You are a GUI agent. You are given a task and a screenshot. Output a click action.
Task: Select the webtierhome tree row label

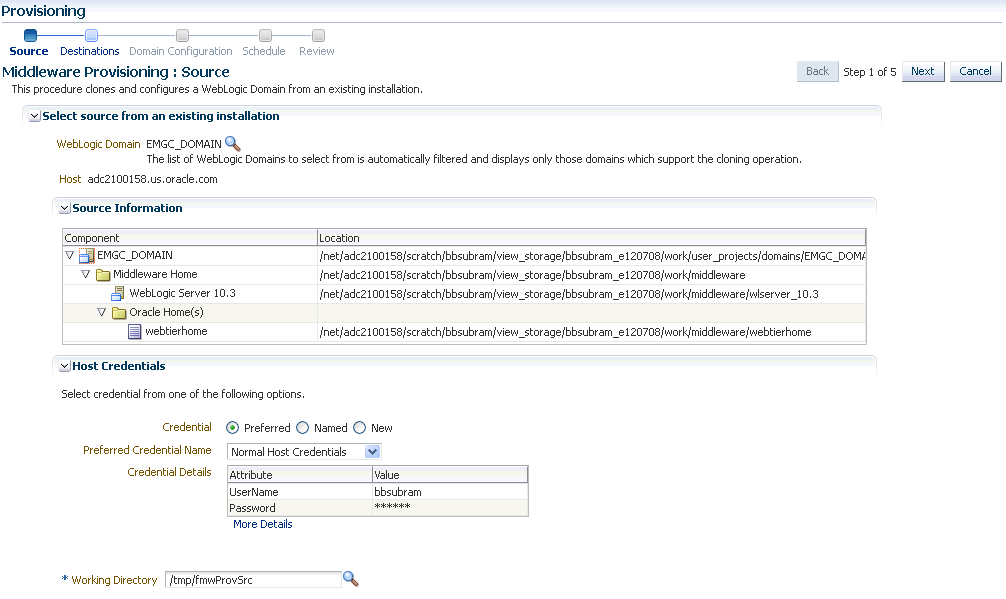tap(176, 332)
